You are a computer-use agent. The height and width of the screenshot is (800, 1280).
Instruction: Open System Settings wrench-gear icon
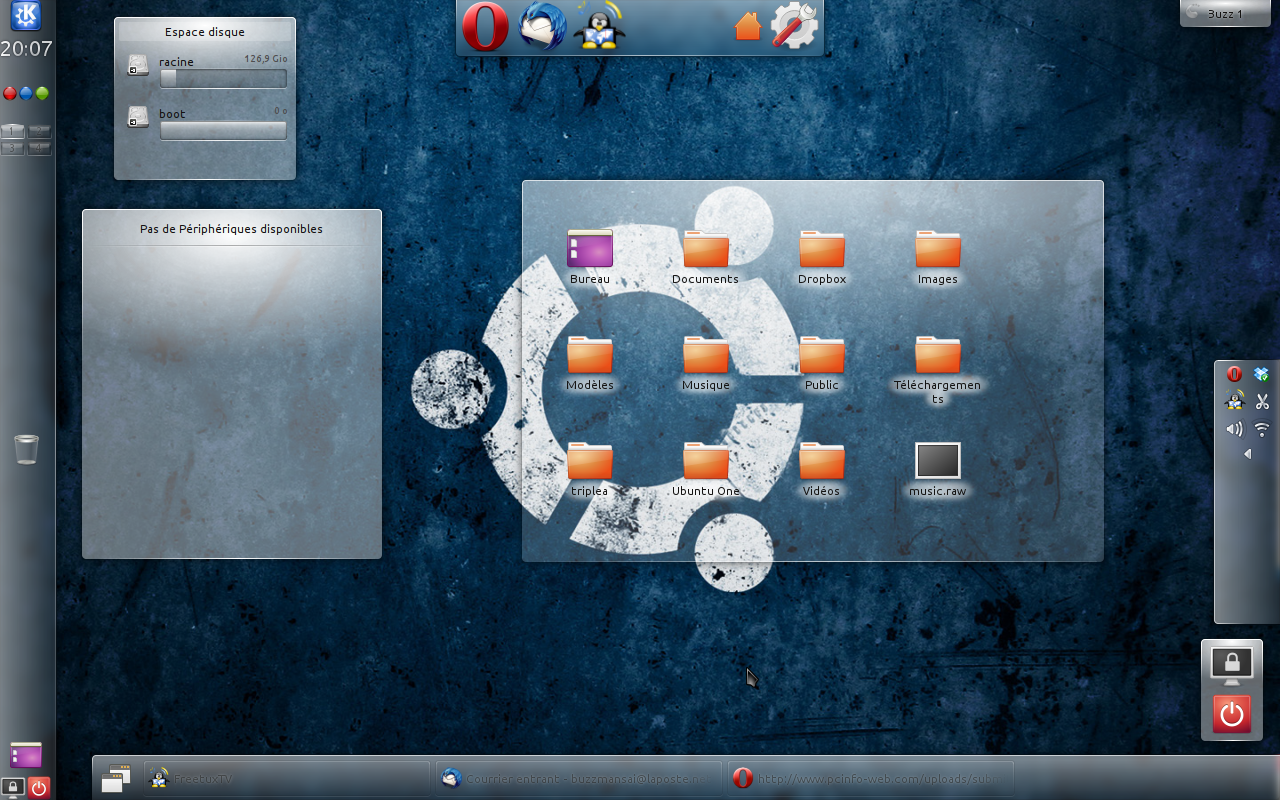pyautogui.click(x=795, y=26)
